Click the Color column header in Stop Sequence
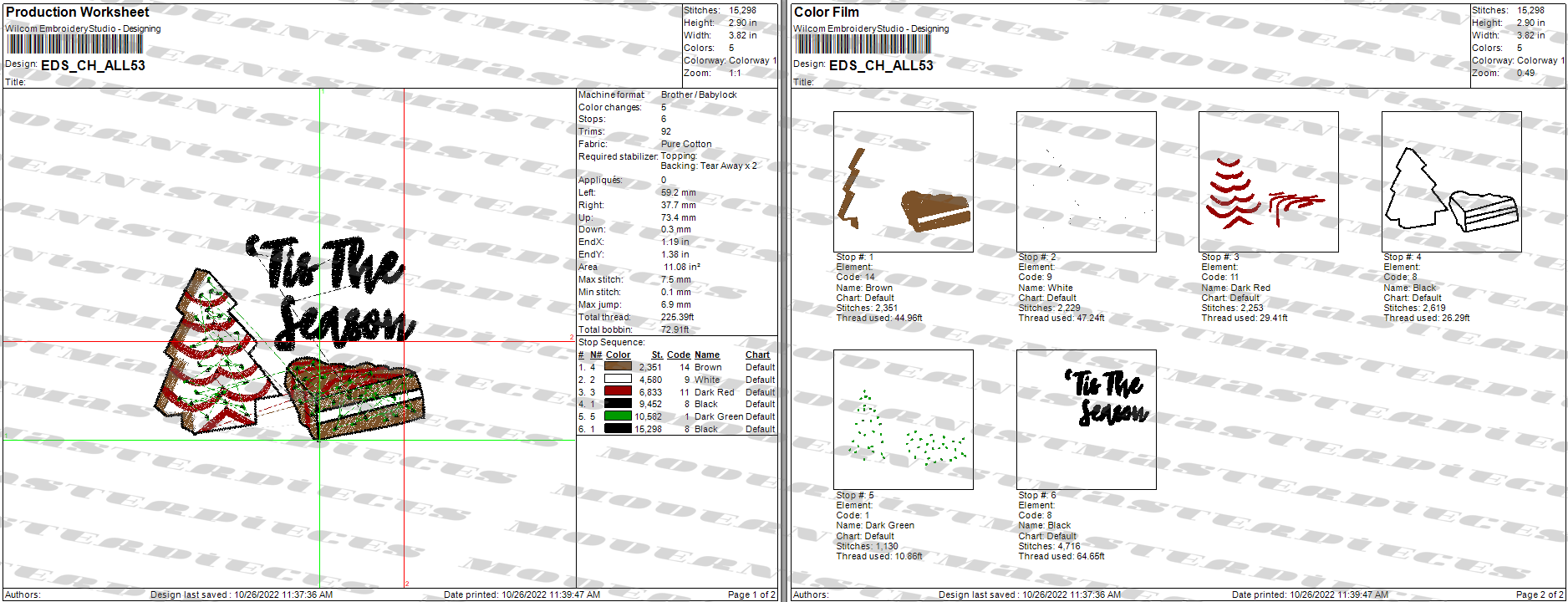1568x602 pixels. tap(618, 355)
